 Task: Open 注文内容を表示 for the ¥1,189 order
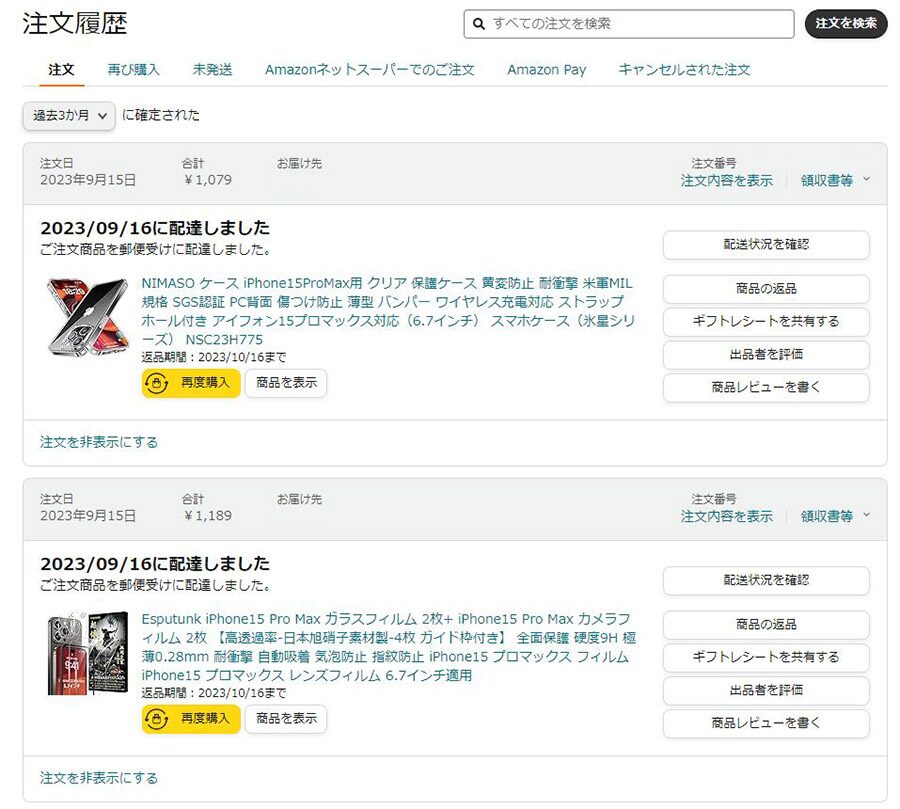[727, 517]
